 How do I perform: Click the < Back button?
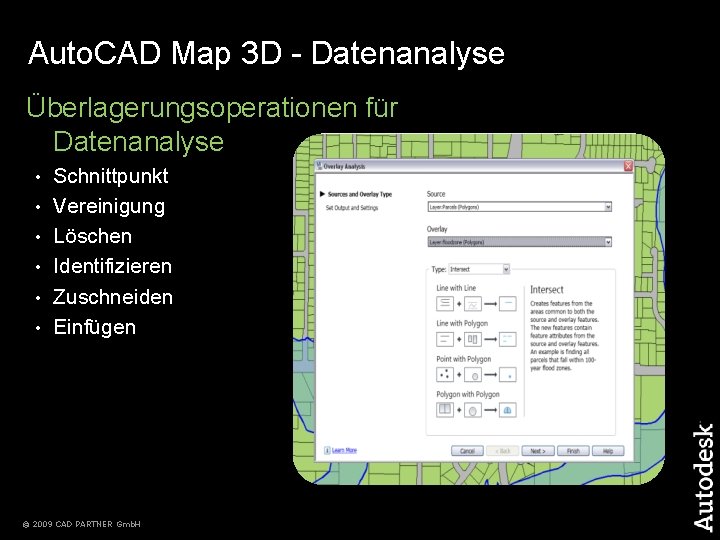(x=502, y=451)
